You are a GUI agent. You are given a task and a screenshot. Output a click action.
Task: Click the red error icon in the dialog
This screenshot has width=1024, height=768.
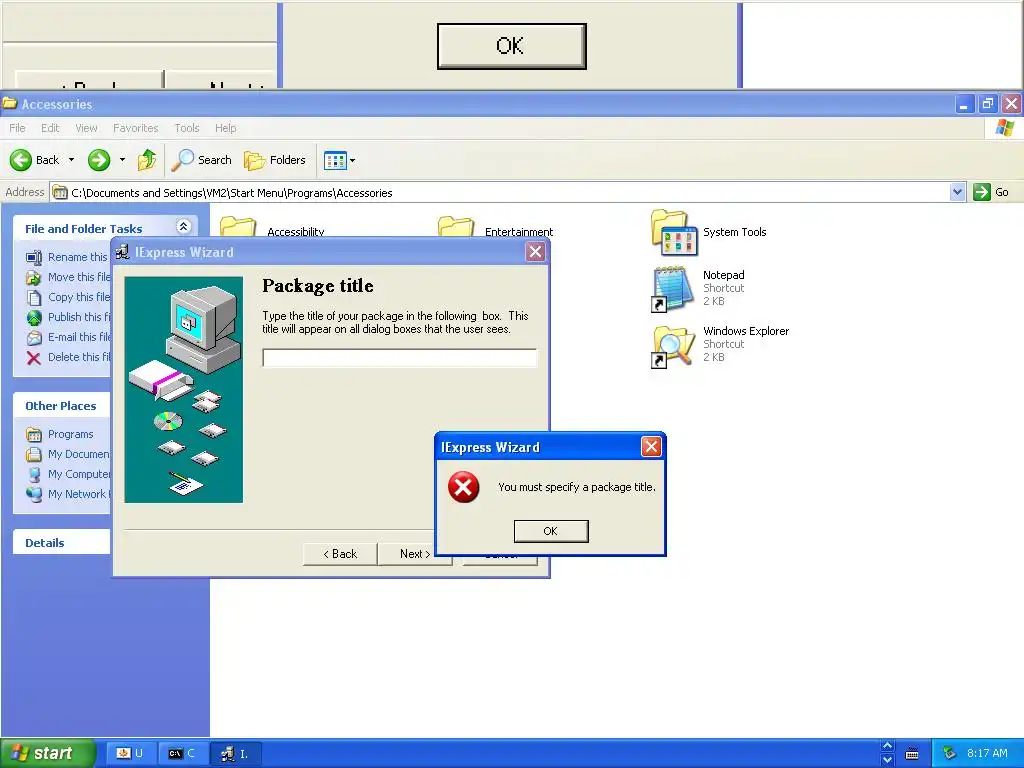click(x=464, y=487)
